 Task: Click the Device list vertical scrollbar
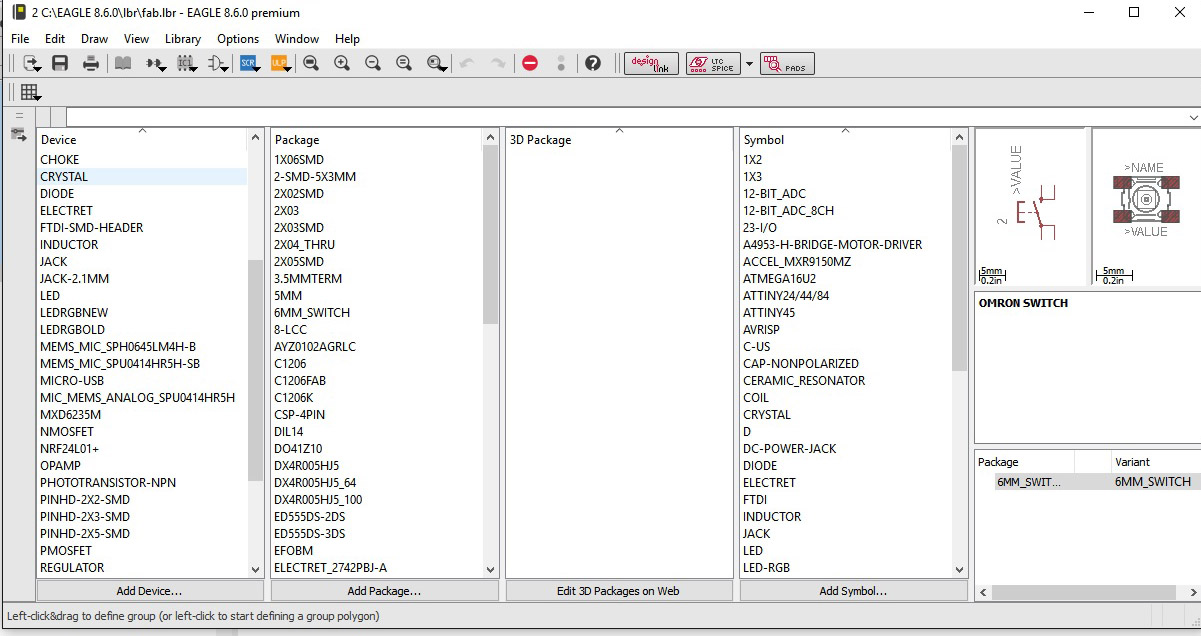click(255, 370)
